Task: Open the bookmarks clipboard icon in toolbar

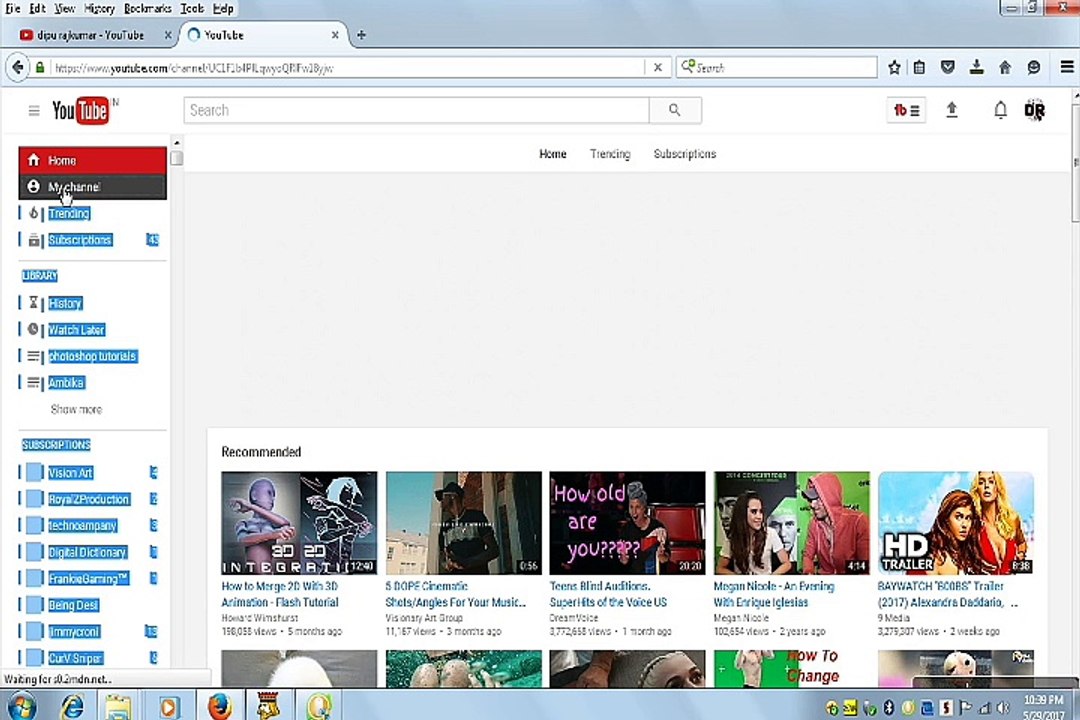Action: coord(920,68)
